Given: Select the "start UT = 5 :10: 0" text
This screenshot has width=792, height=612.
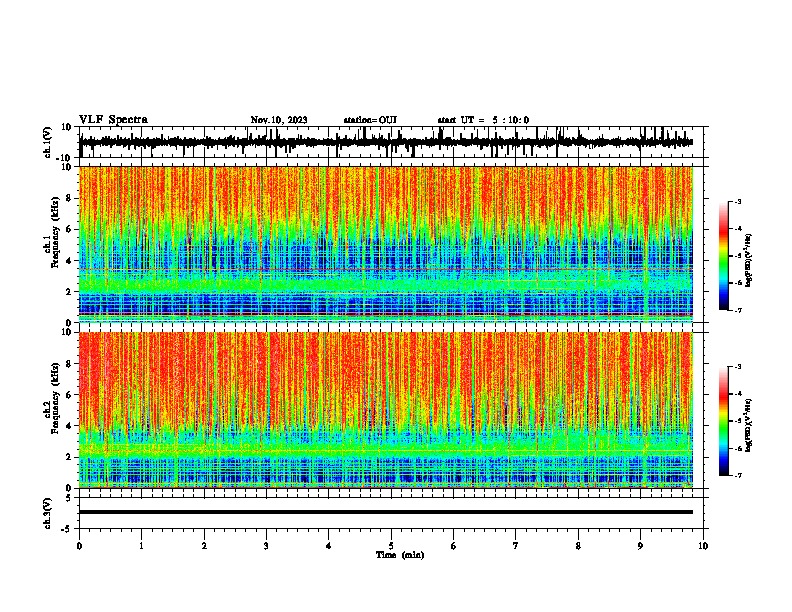Looking at the screenshot, I should pos(483,120).
